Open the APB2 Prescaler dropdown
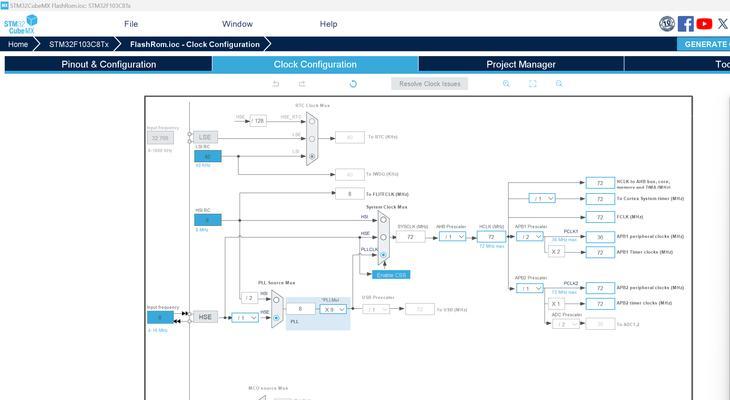The image size is (730, 400). pos(529,288)
